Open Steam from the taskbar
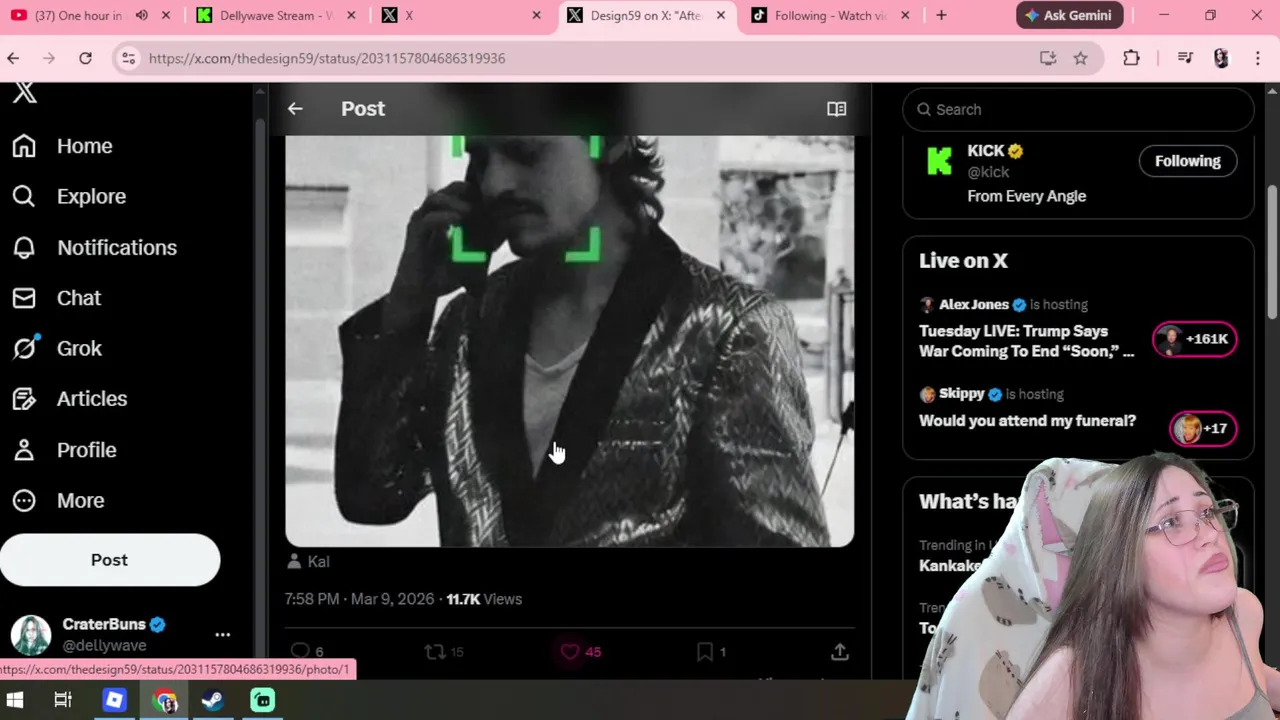This screenshot has width=1280, height=720. 212,700
